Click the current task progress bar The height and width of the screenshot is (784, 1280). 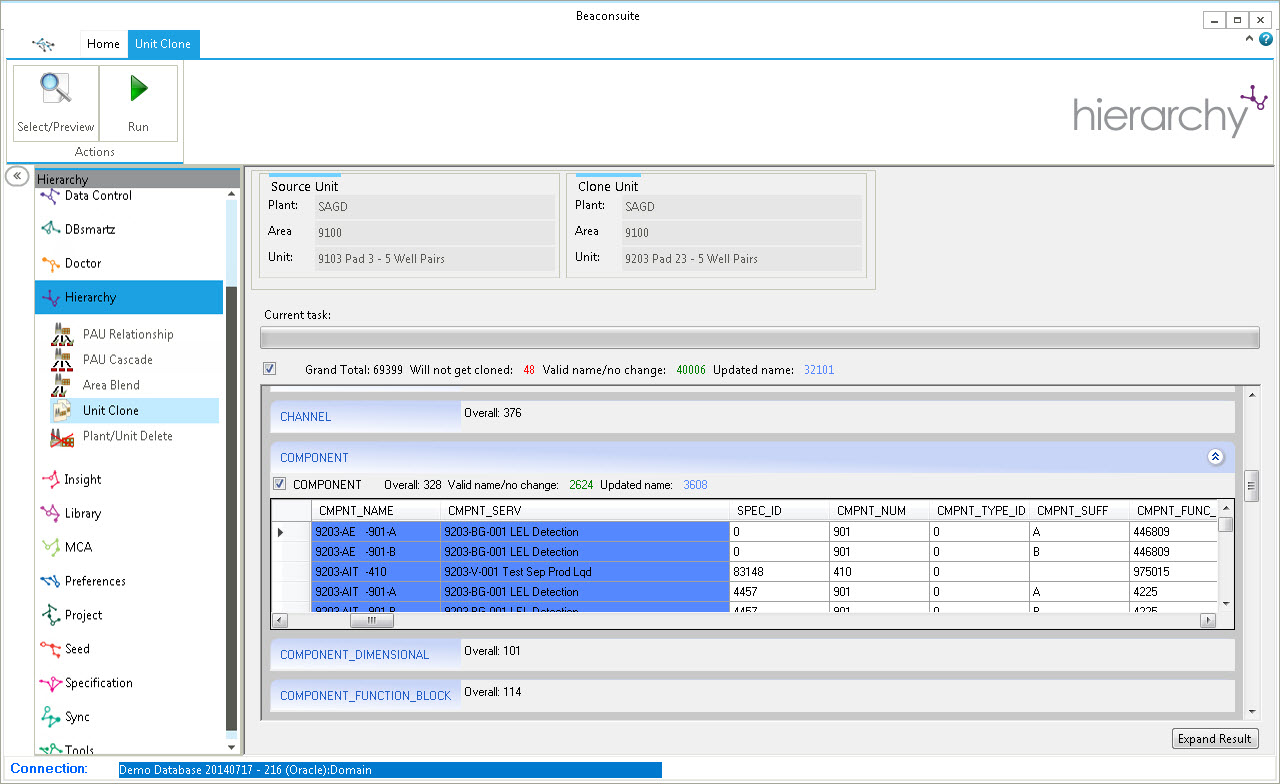point(759,338)
